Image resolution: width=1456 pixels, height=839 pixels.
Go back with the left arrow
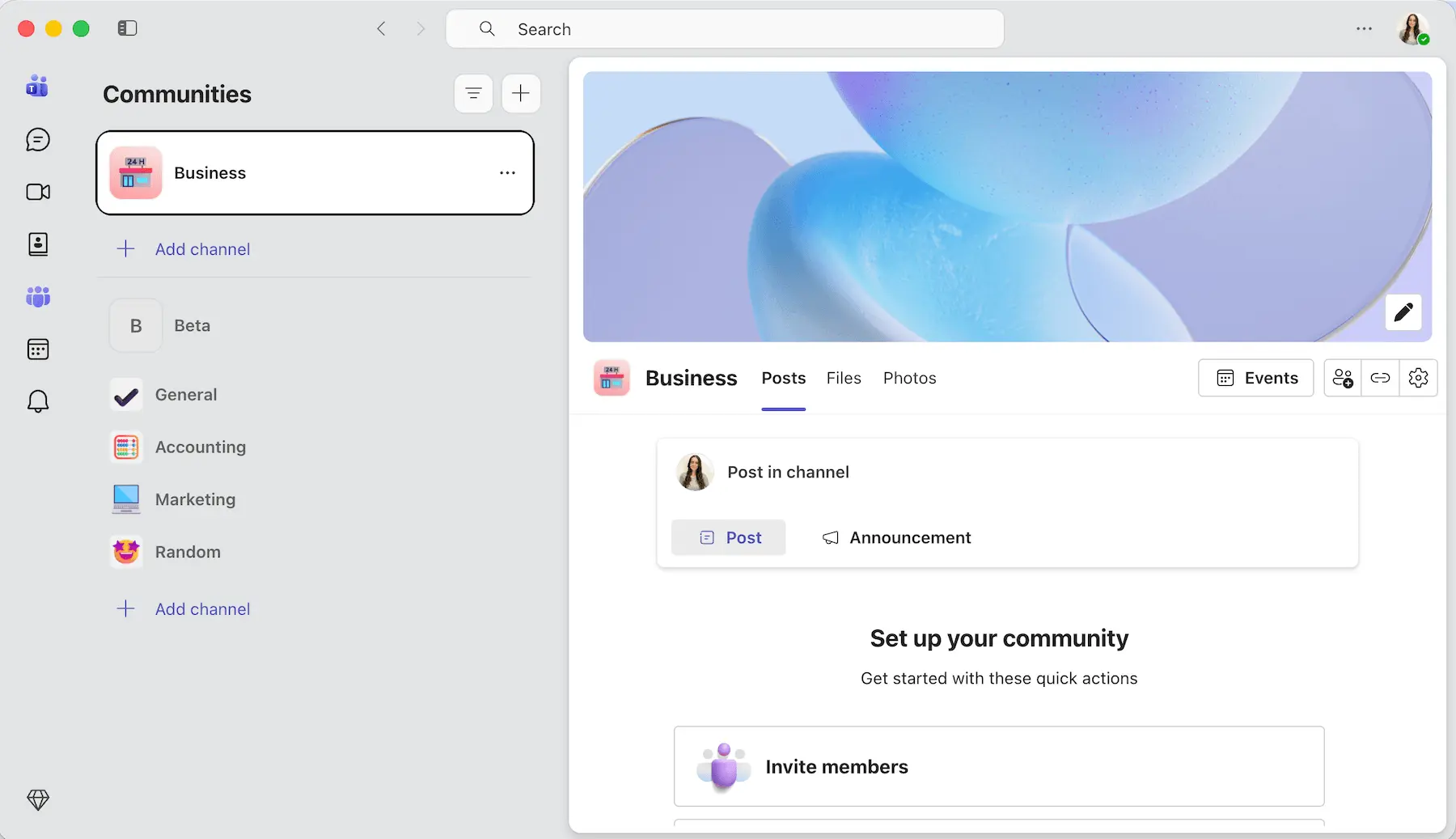[x=382, y=29]
